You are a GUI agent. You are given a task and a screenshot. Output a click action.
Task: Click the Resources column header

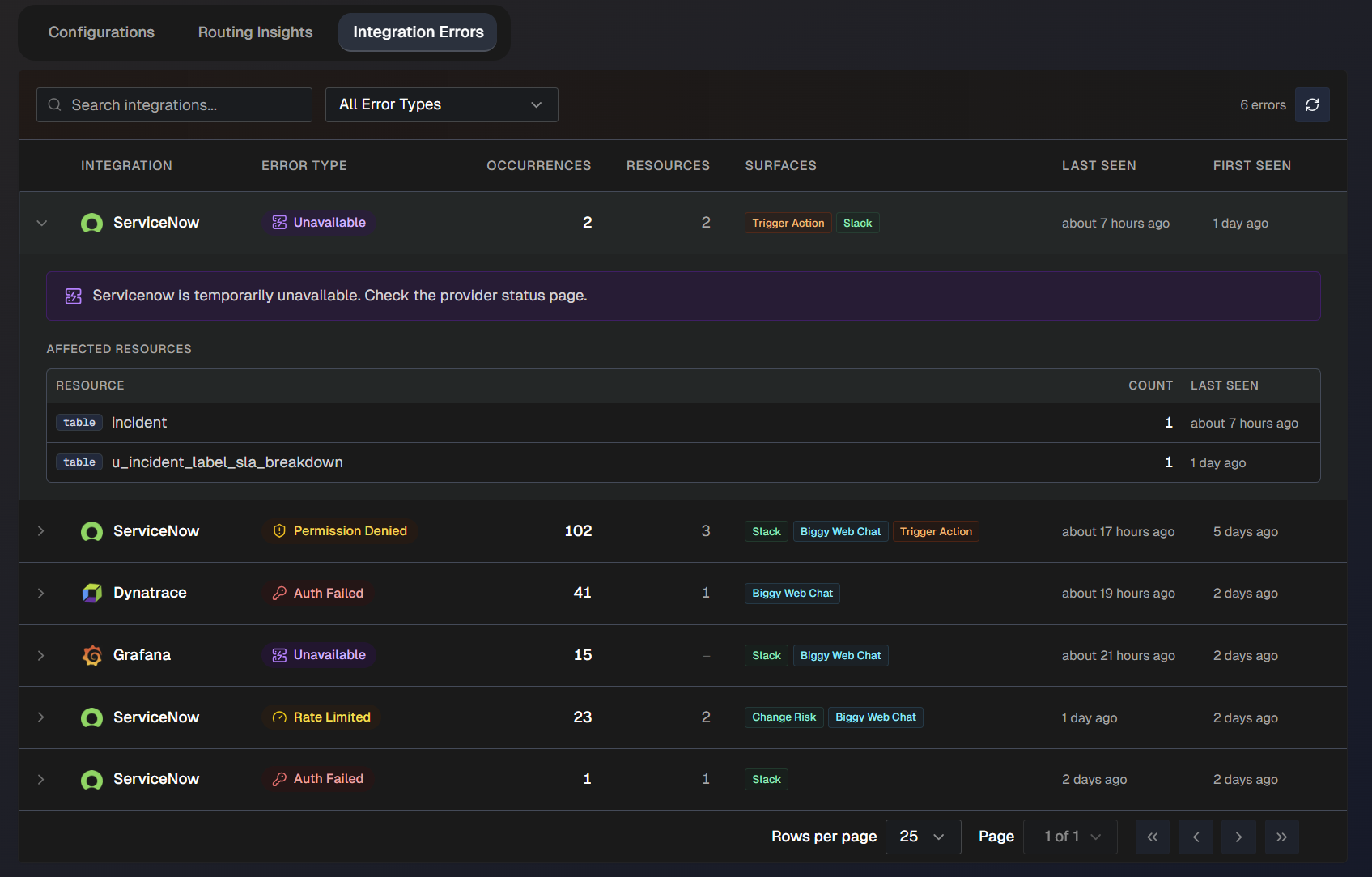pyautogui.click(x=668, y=166)
